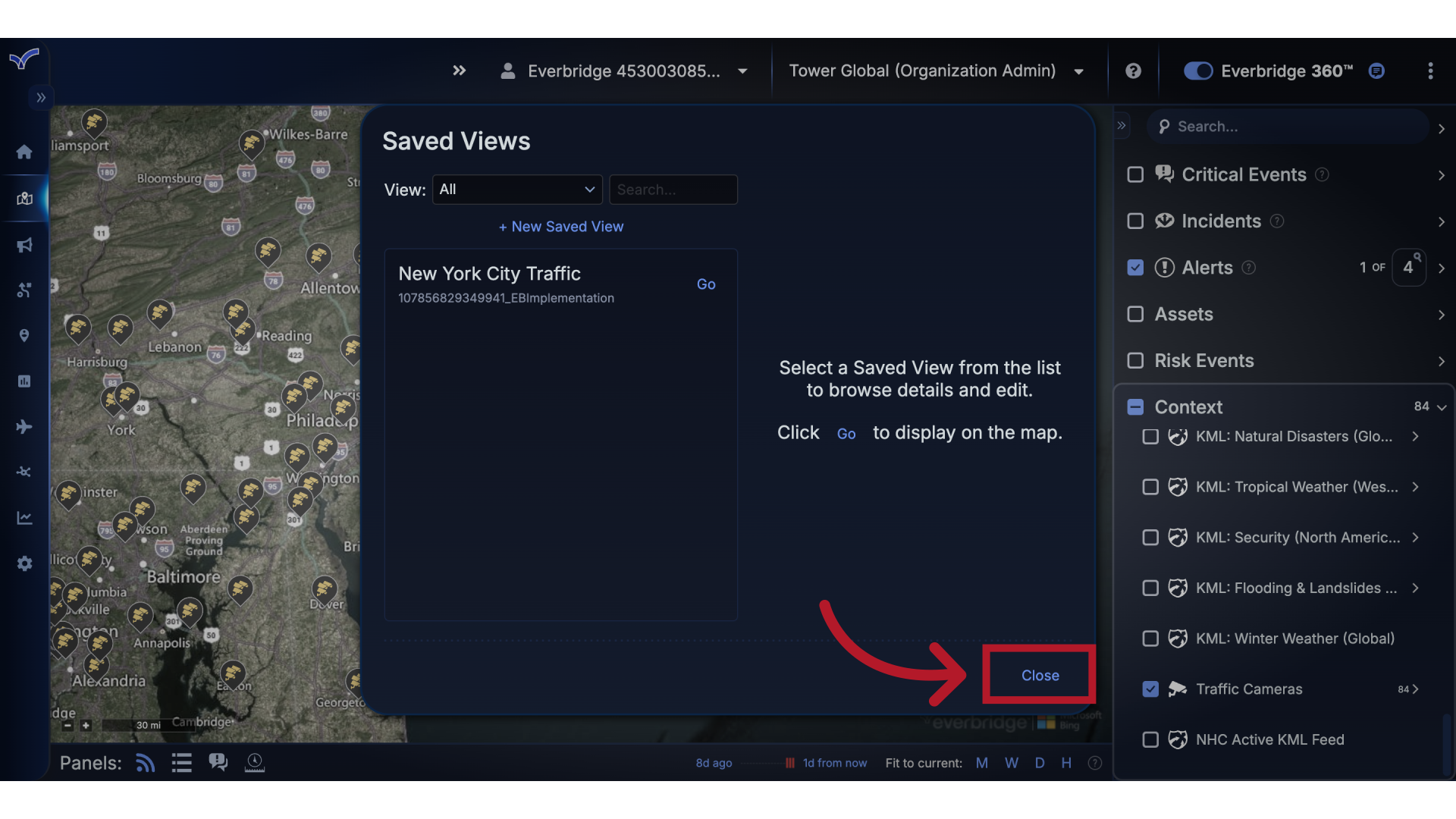Open the RSS feed panel
The width and height of the screenshot is (1456, 819).
pos(145,762)
